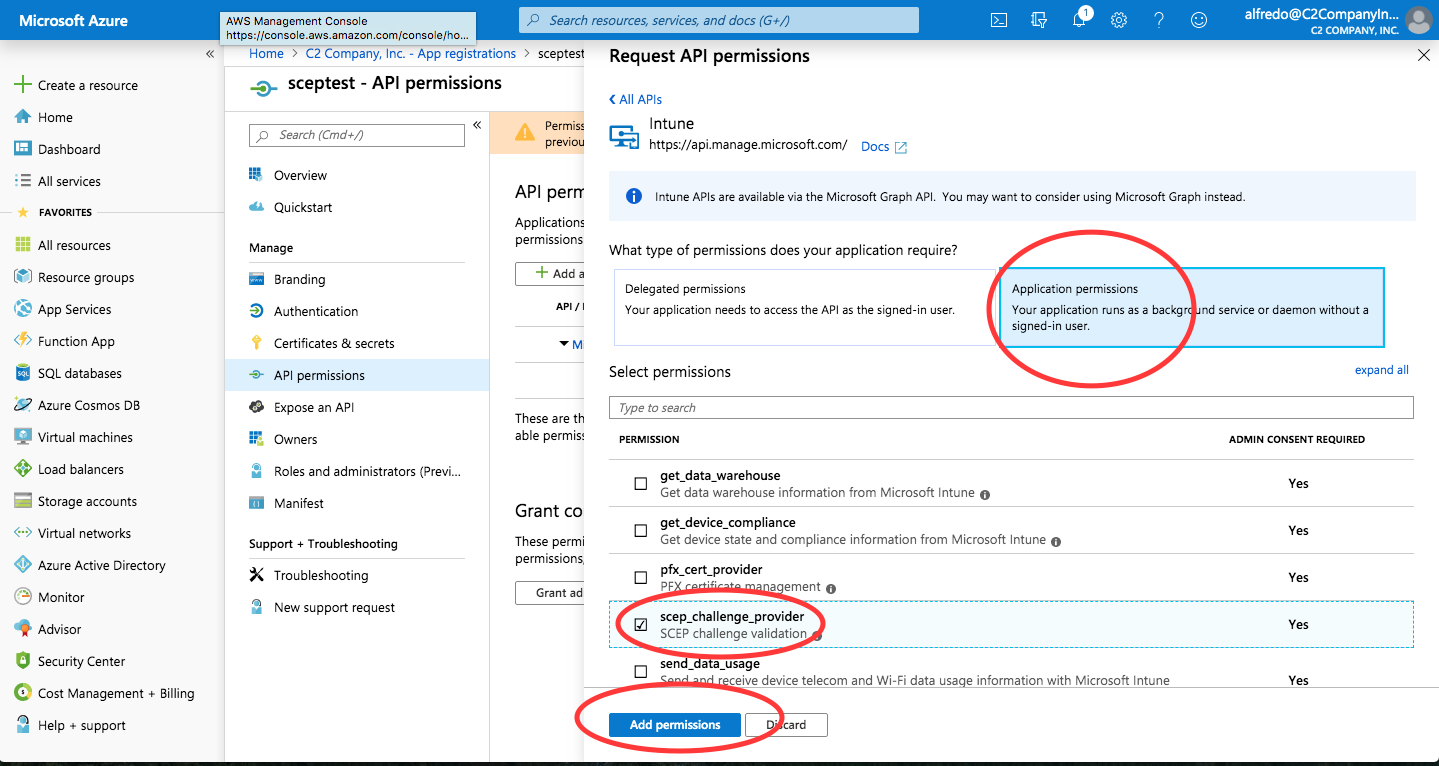Collapse the left portal sidebar with the chevron
Image resolution: width=1439 pixels, height=766 pixels.
[210, 54]
